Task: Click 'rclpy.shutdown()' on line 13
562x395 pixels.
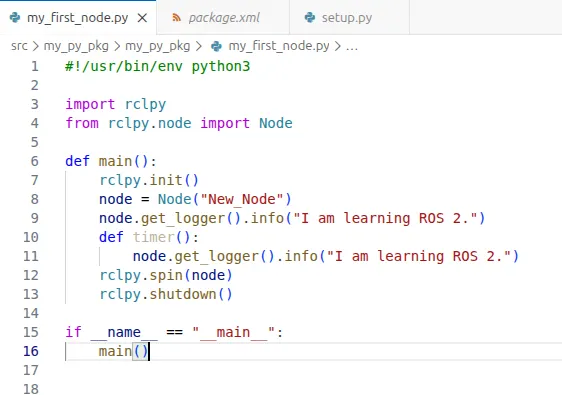Action: (x=166, y=294)
